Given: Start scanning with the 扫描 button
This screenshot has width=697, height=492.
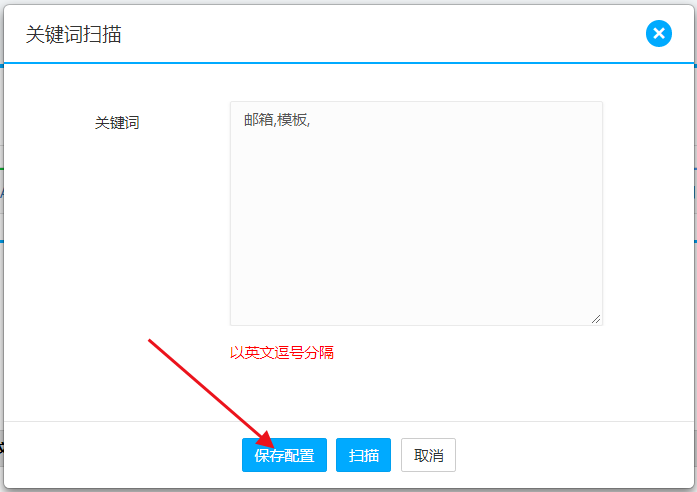Looking at the screenshot, I should coord(363,455).
